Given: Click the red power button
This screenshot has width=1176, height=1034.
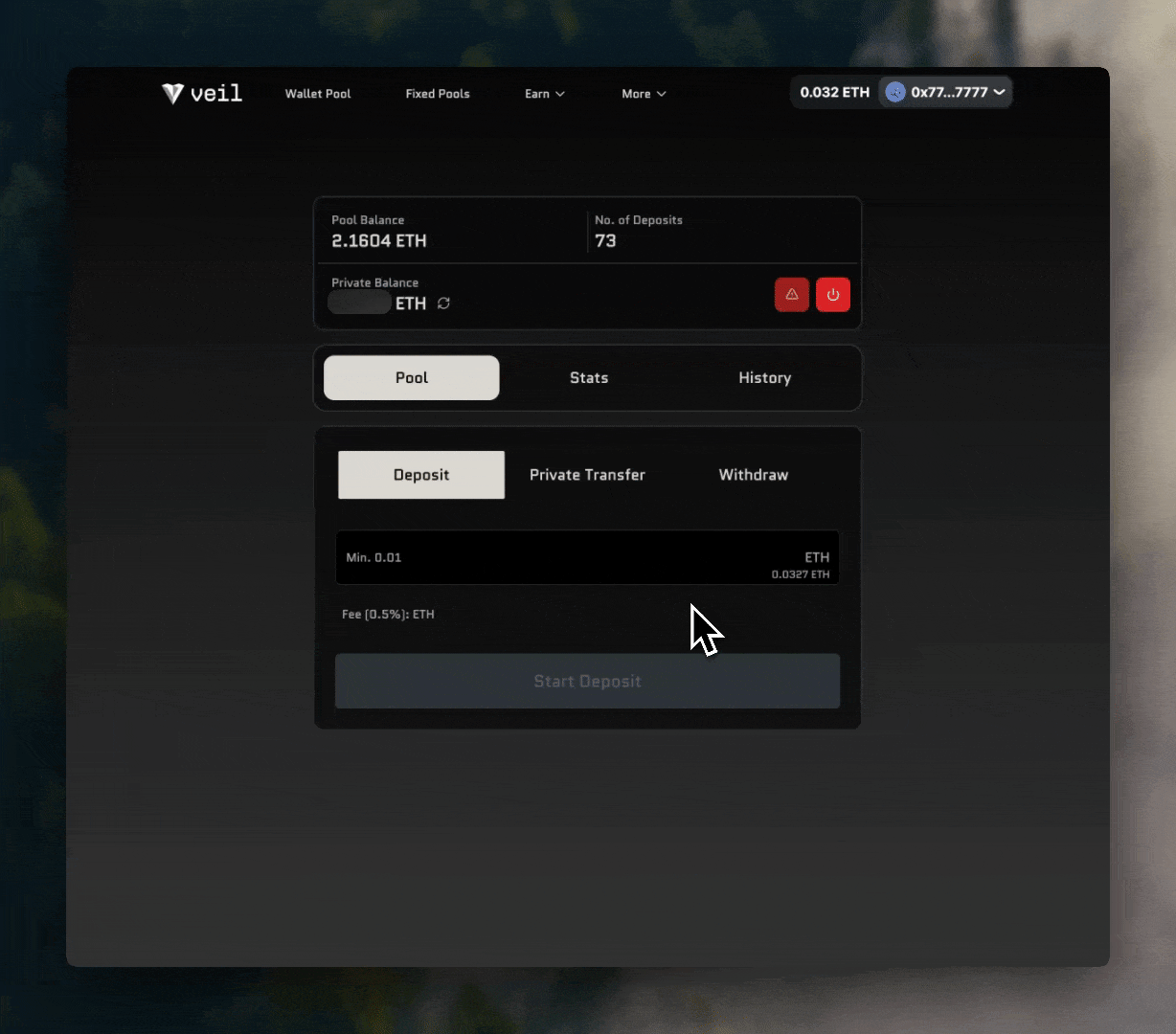Looking at the screenshot, I should (x=833, y=295).
